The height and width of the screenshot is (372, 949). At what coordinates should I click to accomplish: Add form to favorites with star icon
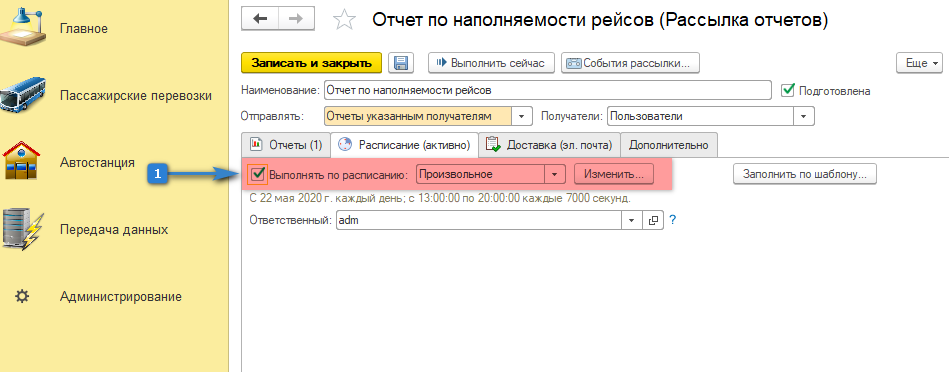(344, 20)
